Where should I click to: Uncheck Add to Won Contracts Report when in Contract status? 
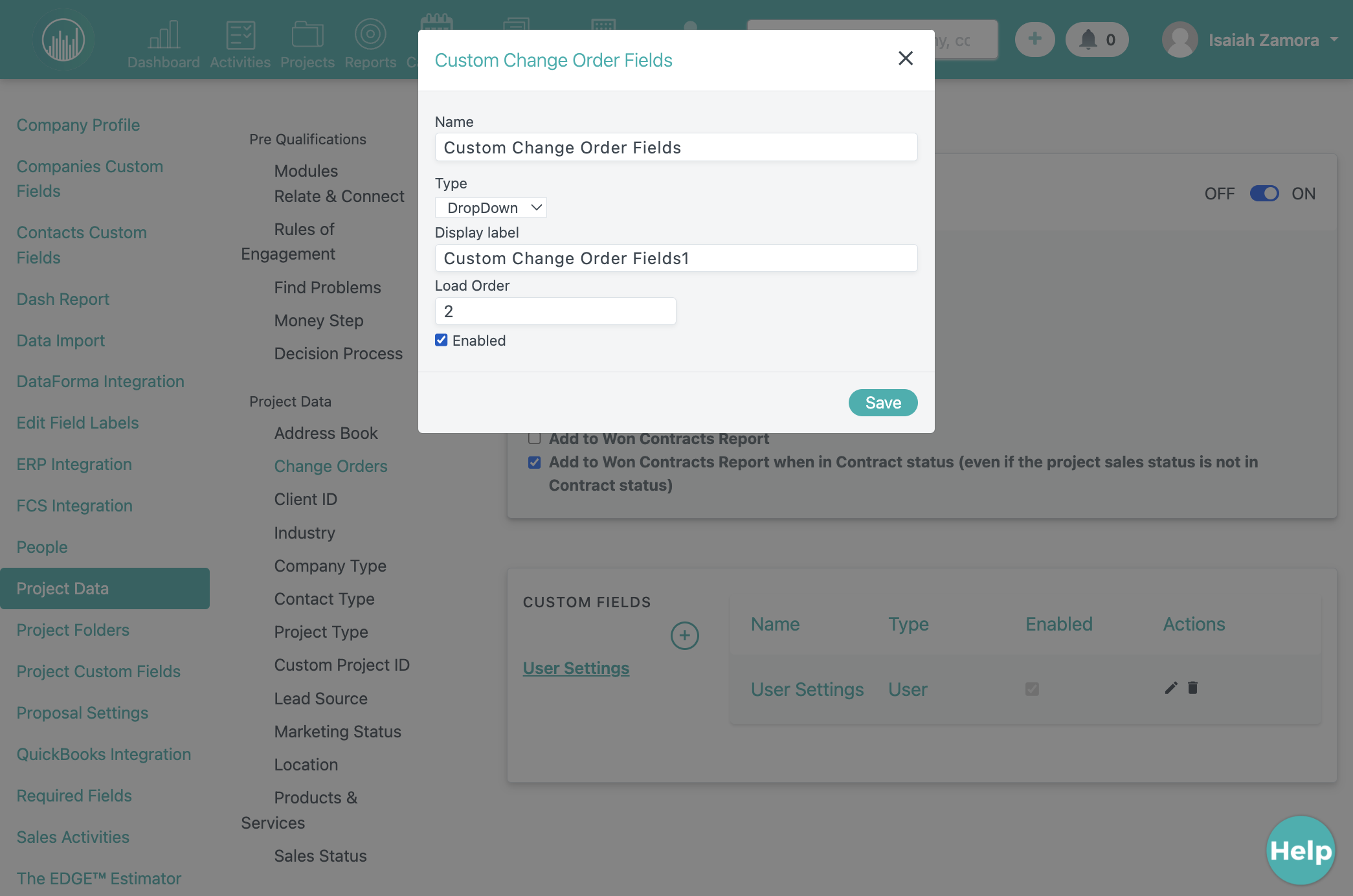coord(534,462)
